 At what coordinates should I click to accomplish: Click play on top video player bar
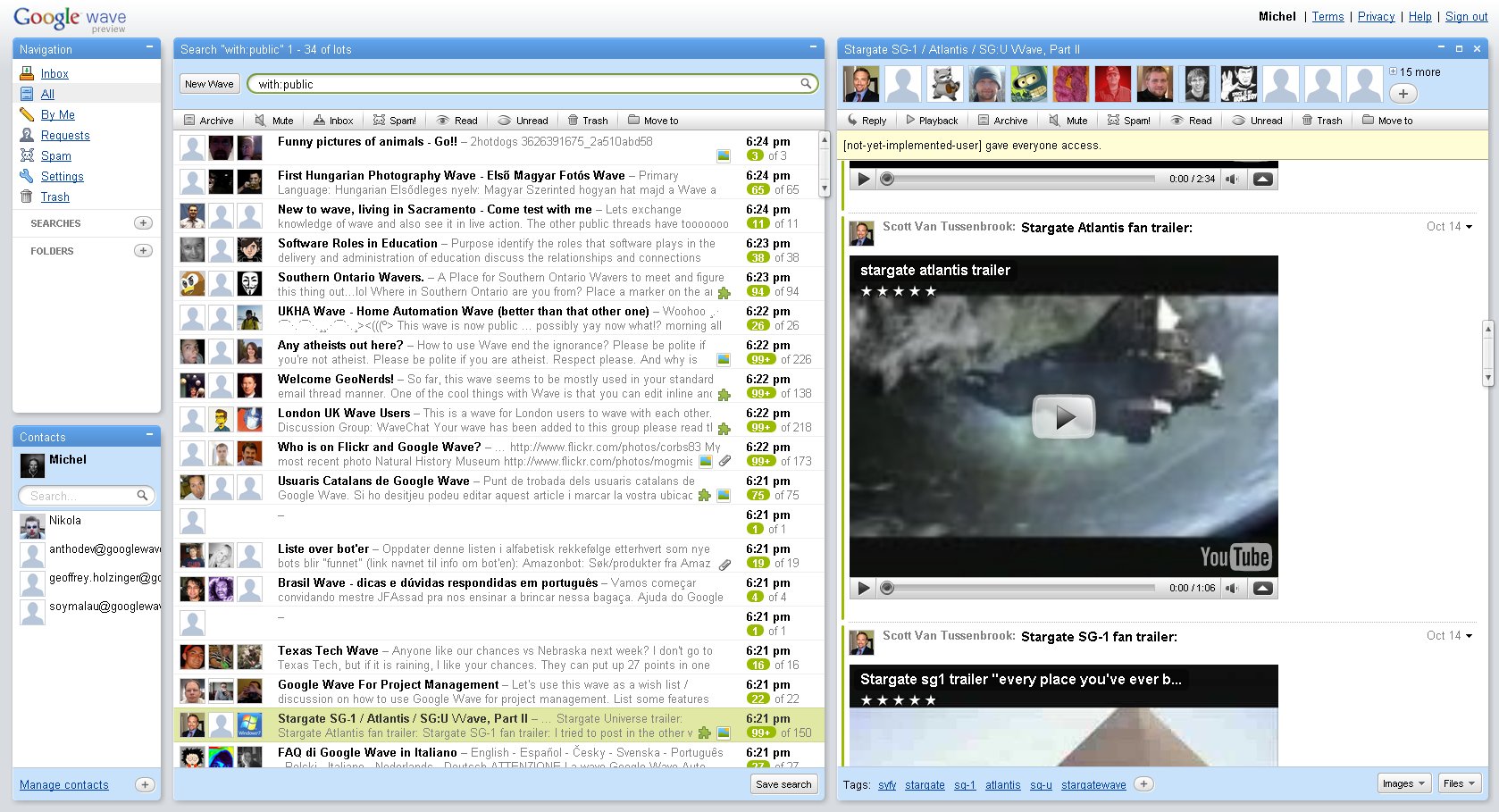click(x=863, y=179)
